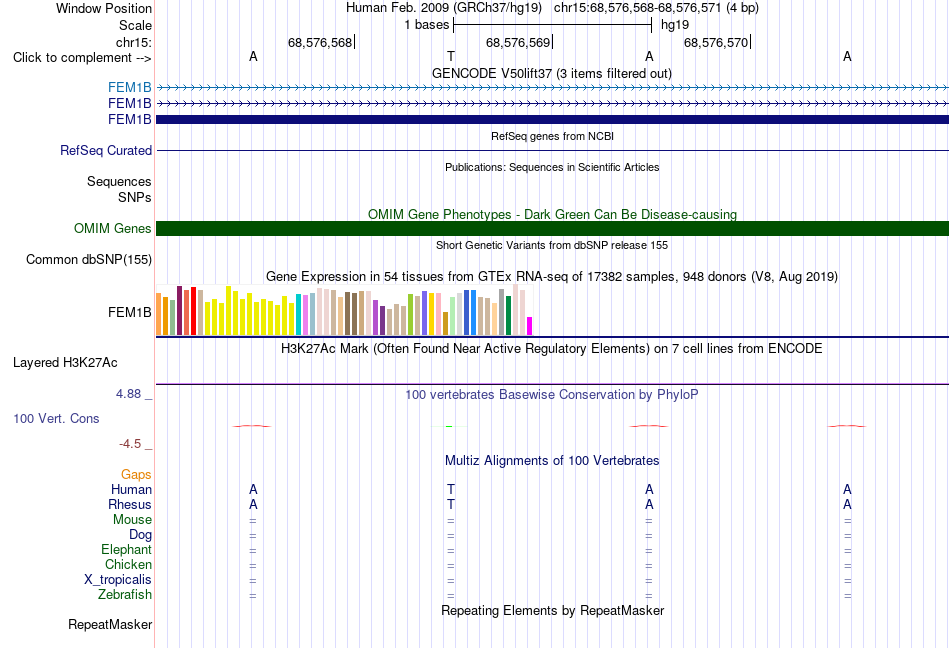The width and height of the screenshot is (950, 648).
Task: Click the SNPs publications label
Action: click(x=135, y=197)
